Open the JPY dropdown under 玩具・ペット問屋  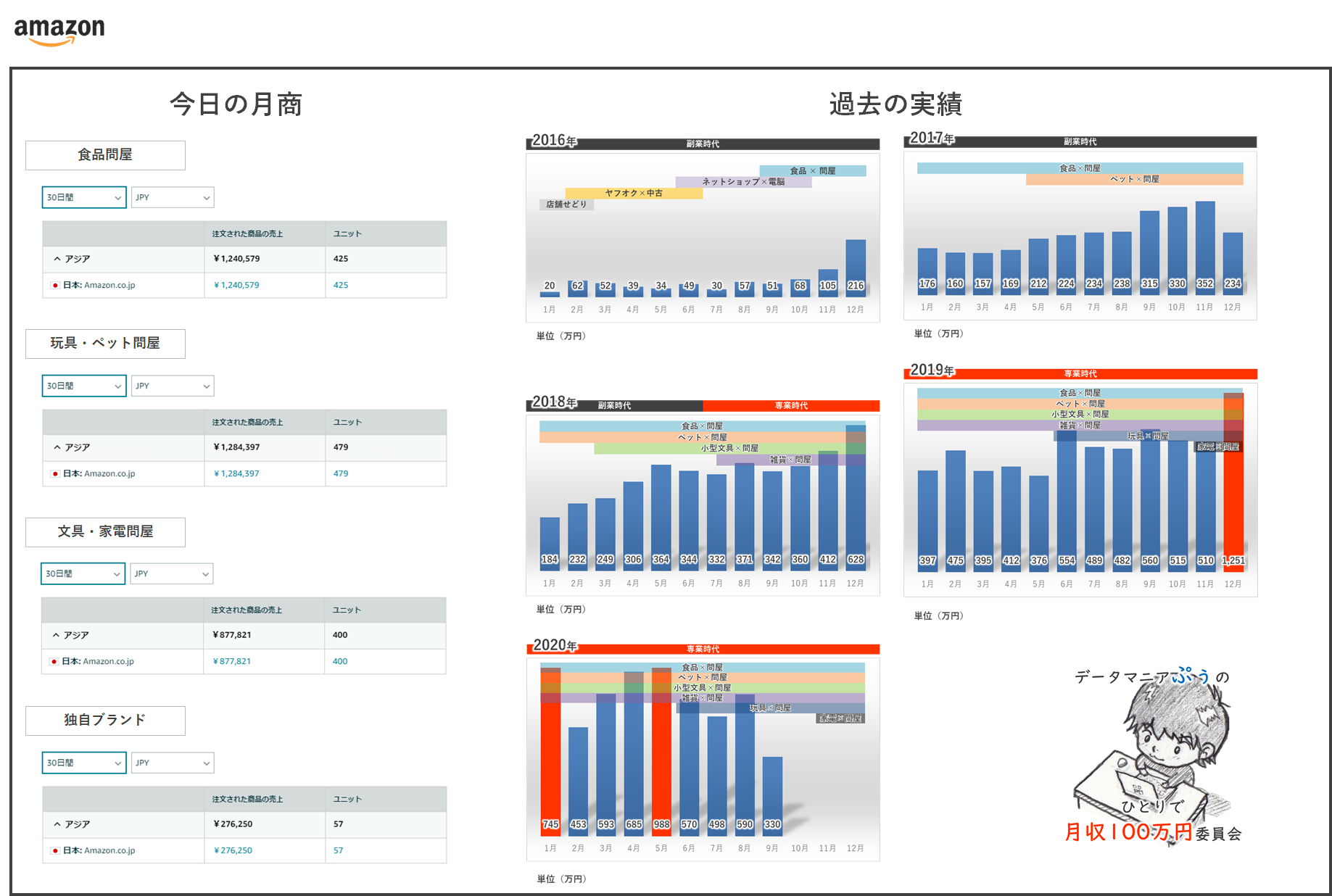click(173, 386)
